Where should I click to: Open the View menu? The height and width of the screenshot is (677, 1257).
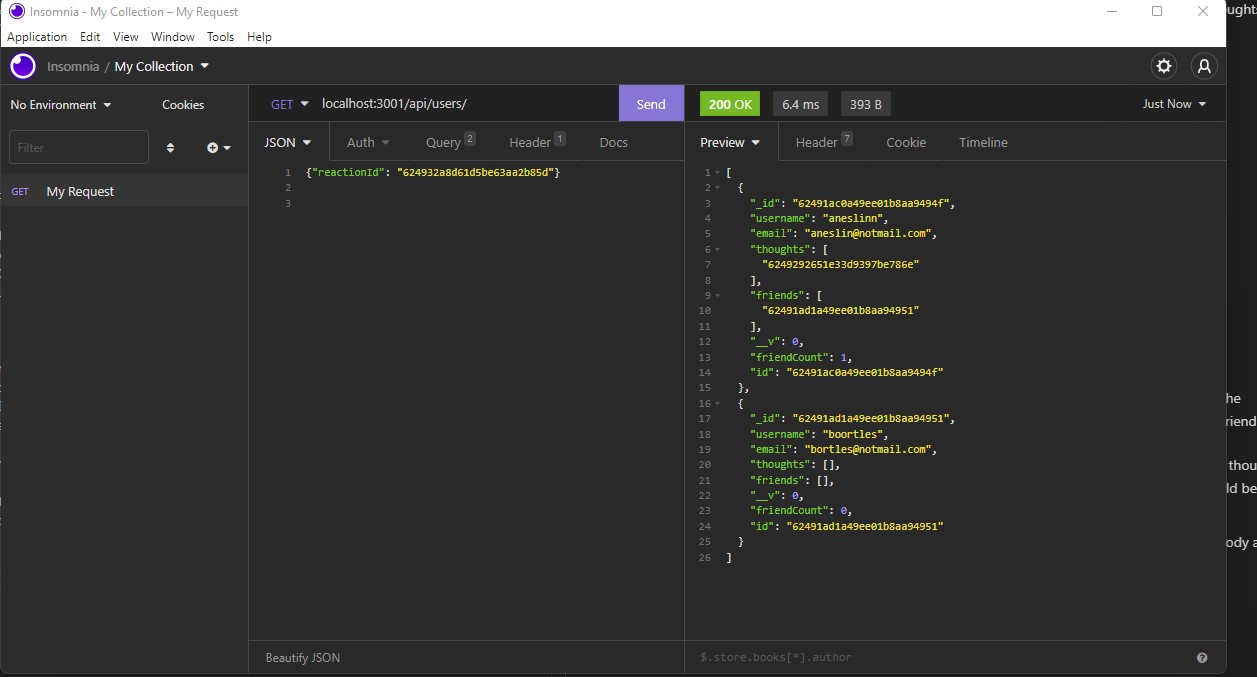(x=126, y=37)
